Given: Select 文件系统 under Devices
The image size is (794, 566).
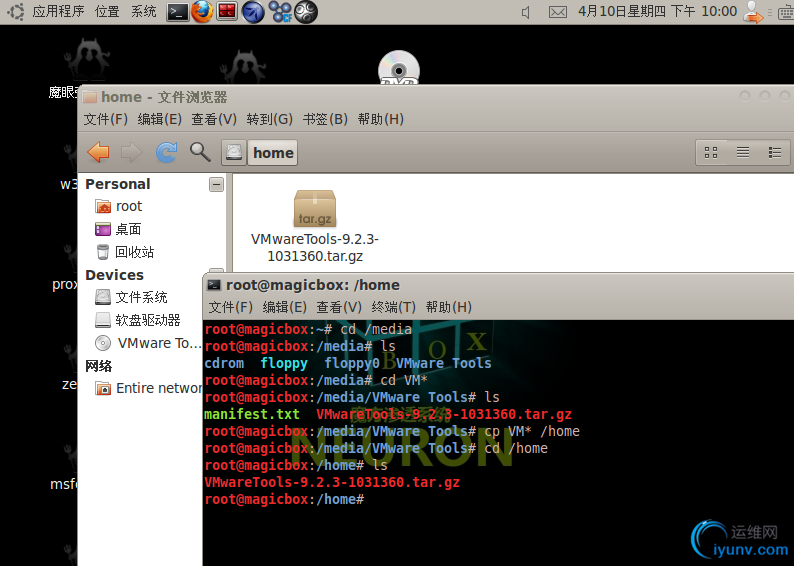Looking at the screenshot, I should coord(131,297).
